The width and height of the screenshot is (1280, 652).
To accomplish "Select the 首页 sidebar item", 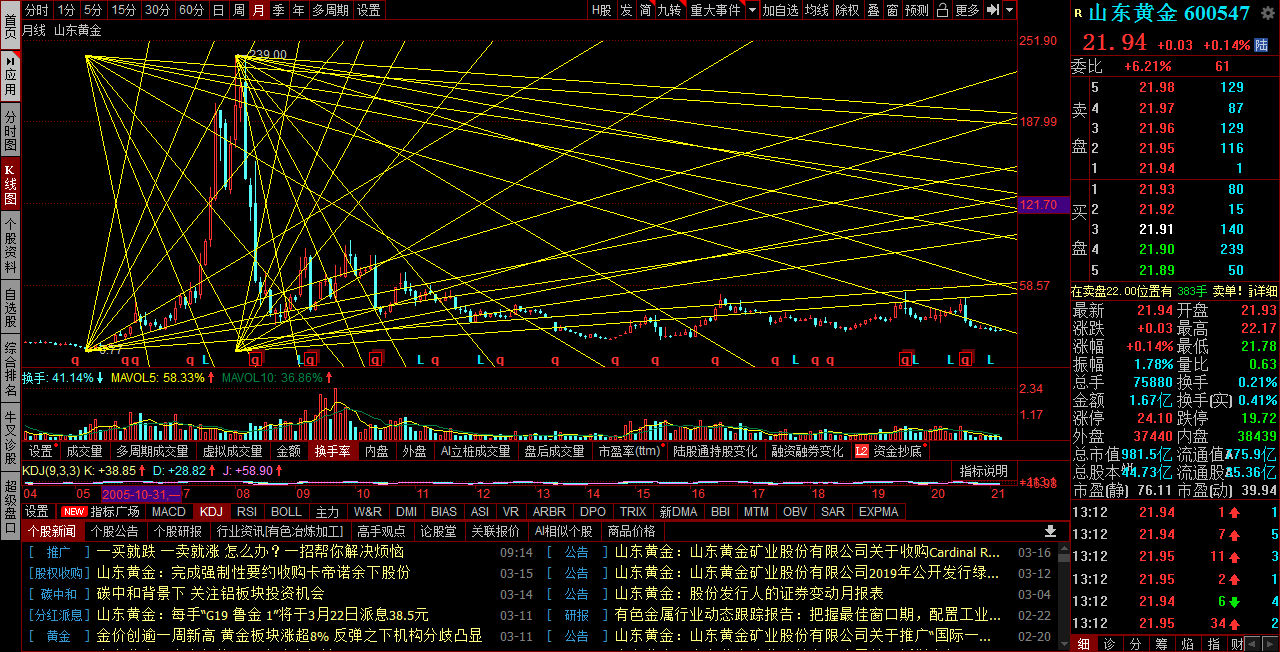I will 10,26.
